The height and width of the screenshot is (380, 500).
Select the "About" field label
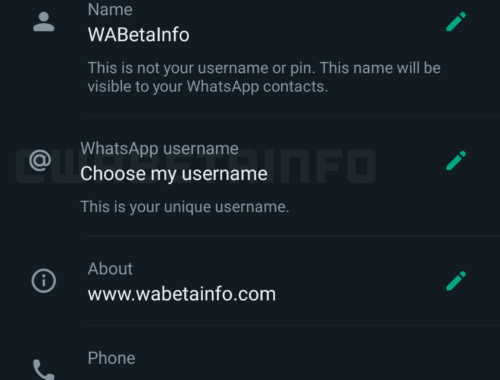[x=110, y=269]
